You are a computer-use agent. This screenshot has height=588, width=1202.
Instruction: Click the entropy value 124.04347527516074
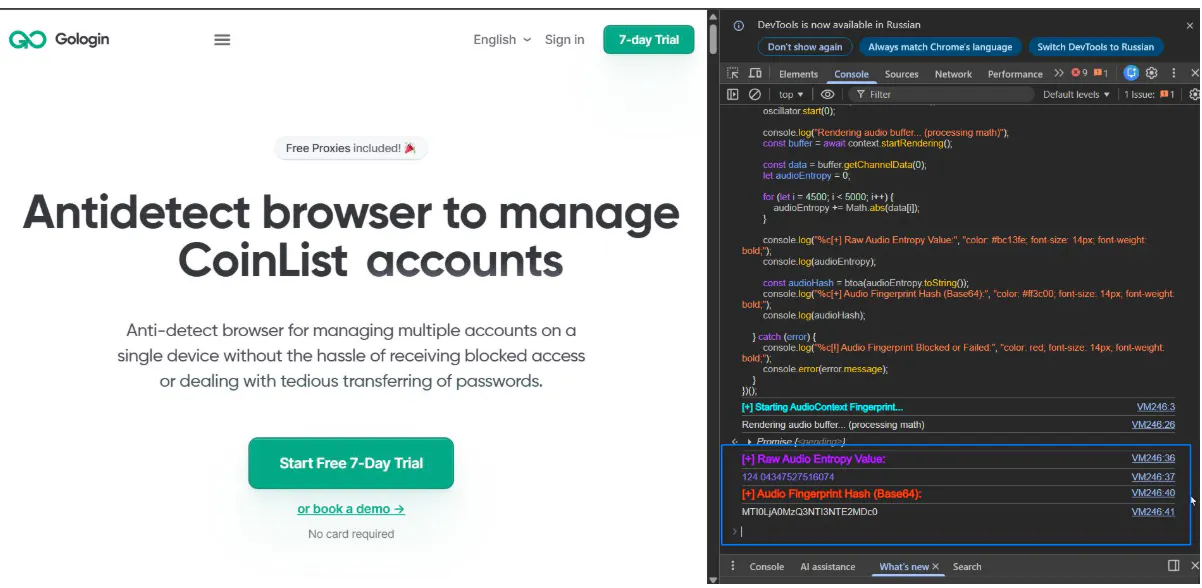tap(788, 477)
